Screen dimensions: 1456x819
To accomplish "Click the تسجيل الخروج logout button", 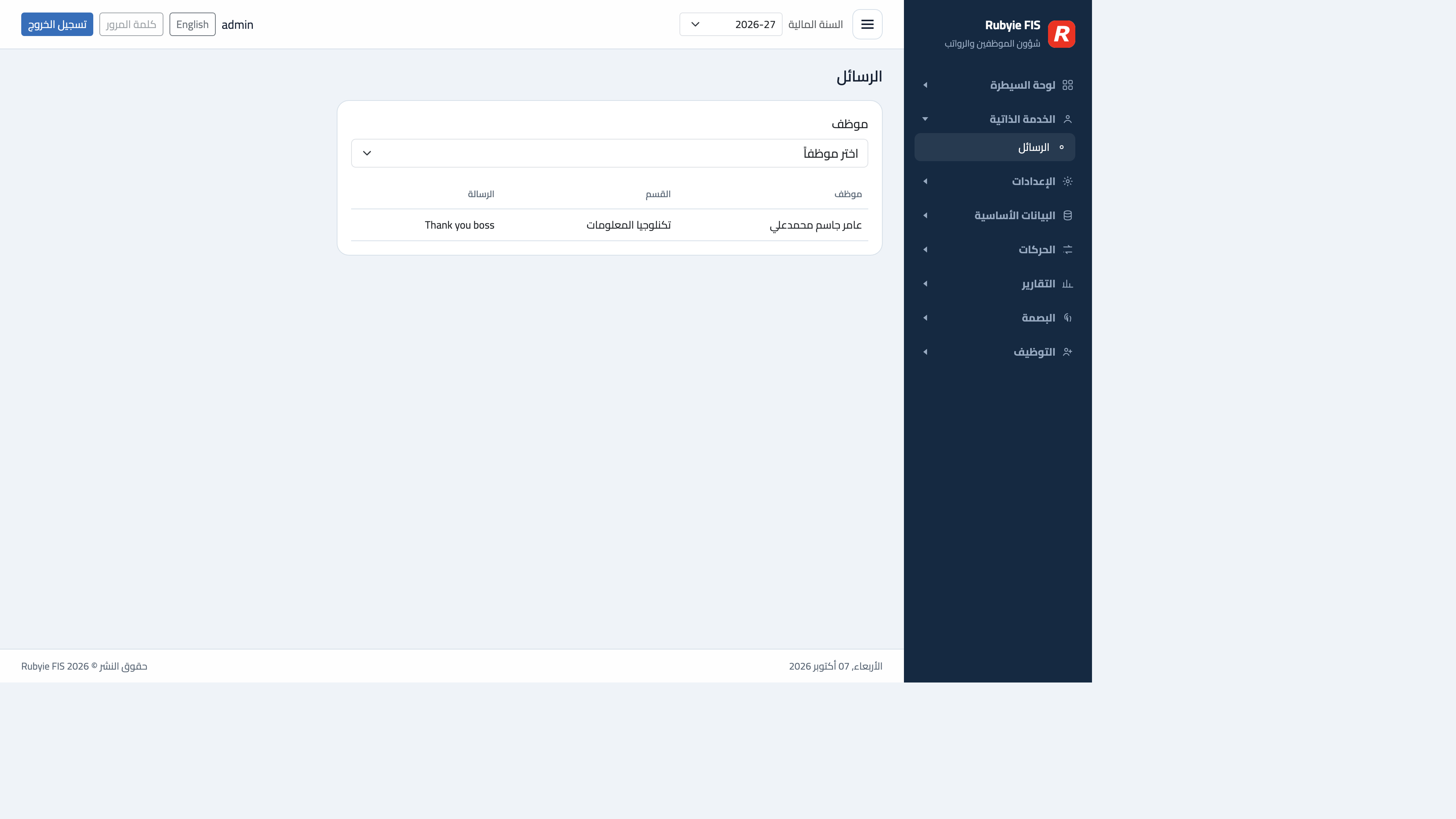I will click(x=57, y=24).
